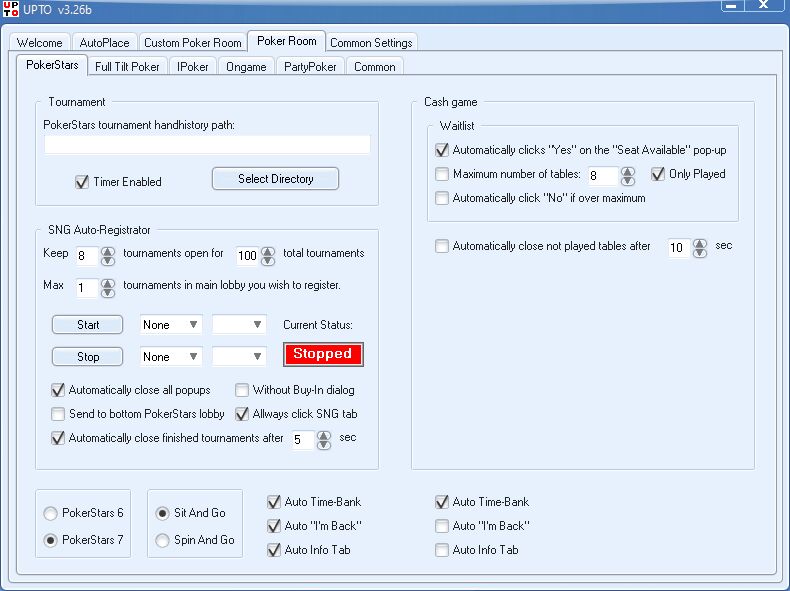Click the total tournaments number field
790x591 pixels.
[x=248, y=255]
